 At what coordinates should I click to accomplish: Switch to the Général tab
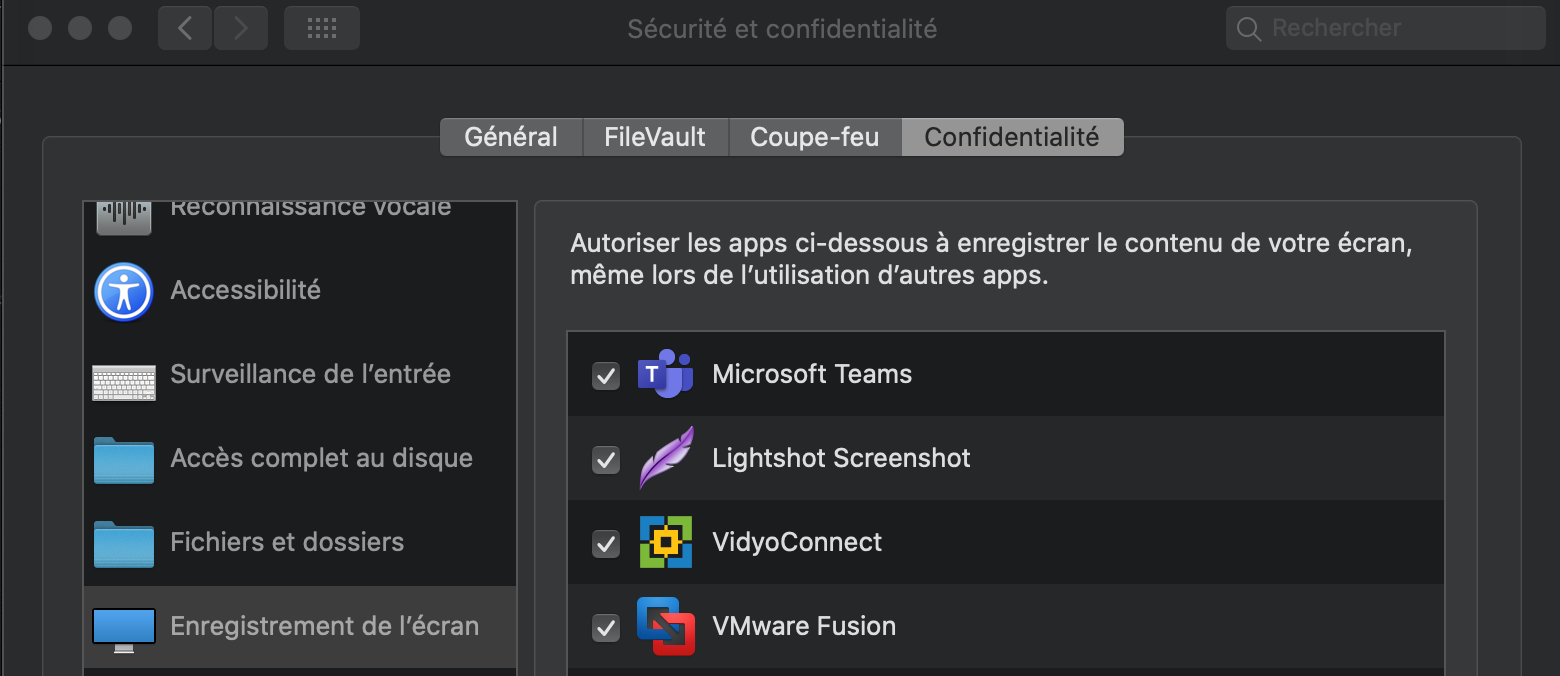coord(511,137)
